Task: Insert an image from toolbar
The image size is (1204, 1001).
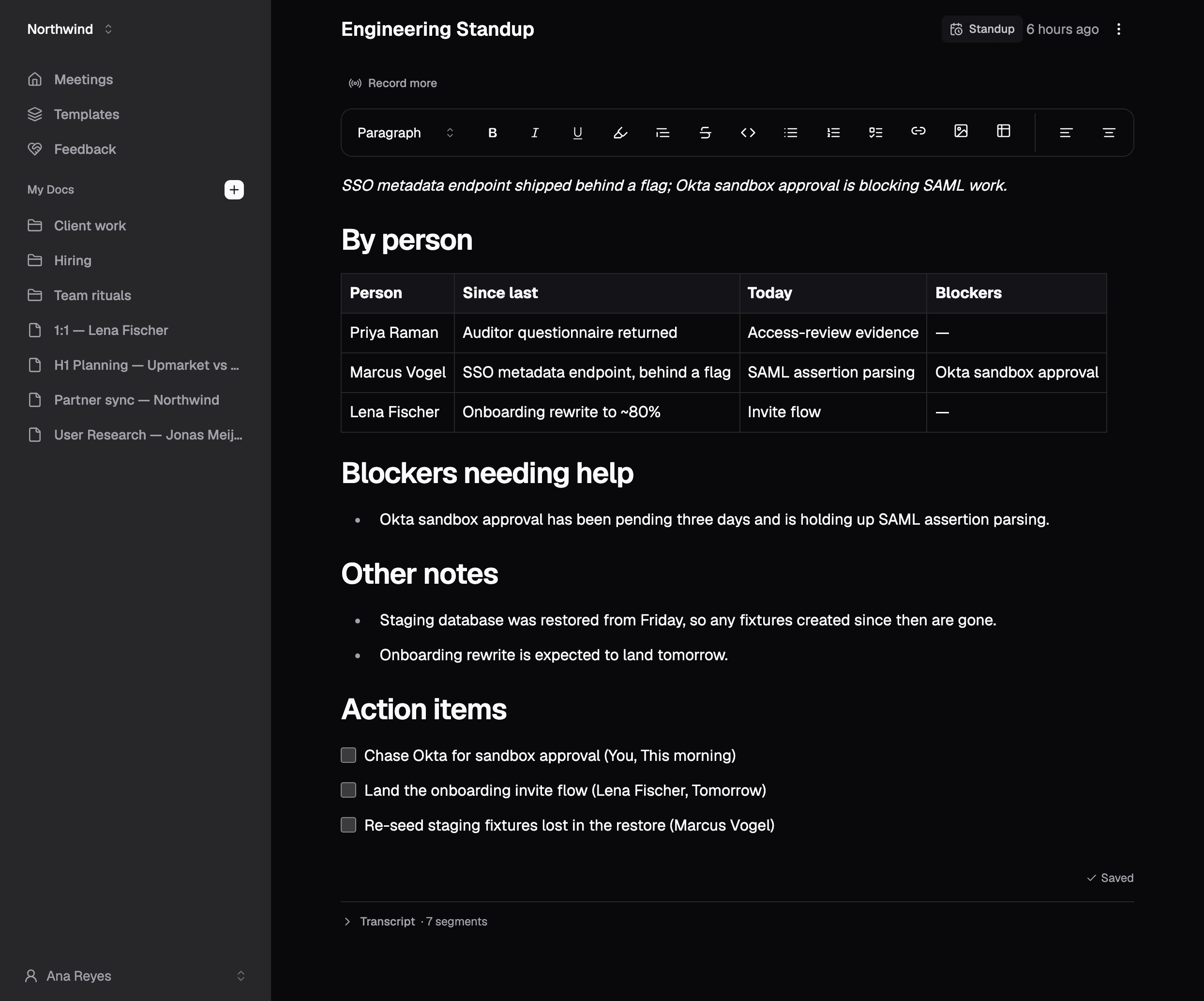Action: (x=961, y=131)
